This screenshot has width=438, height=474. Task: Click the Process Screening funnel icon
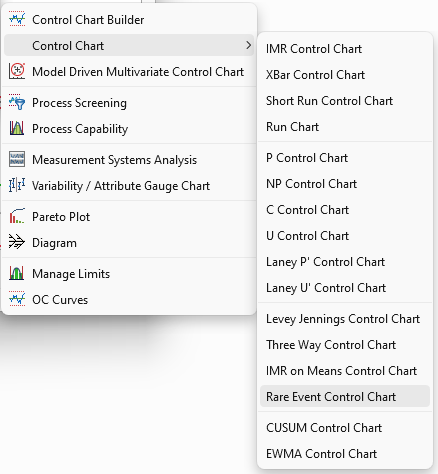(x=17, y=102)
